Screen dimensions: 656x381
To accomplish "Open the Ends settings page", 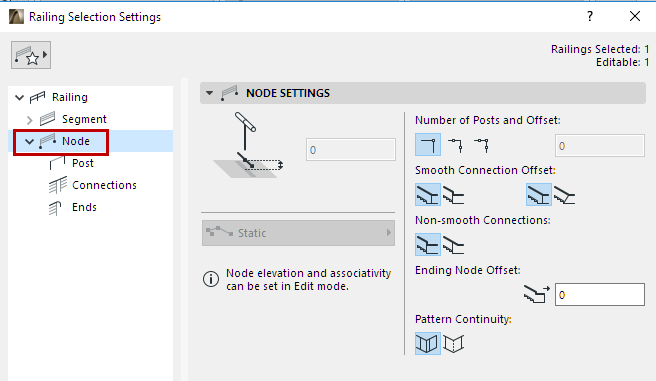I will (84, 207).
